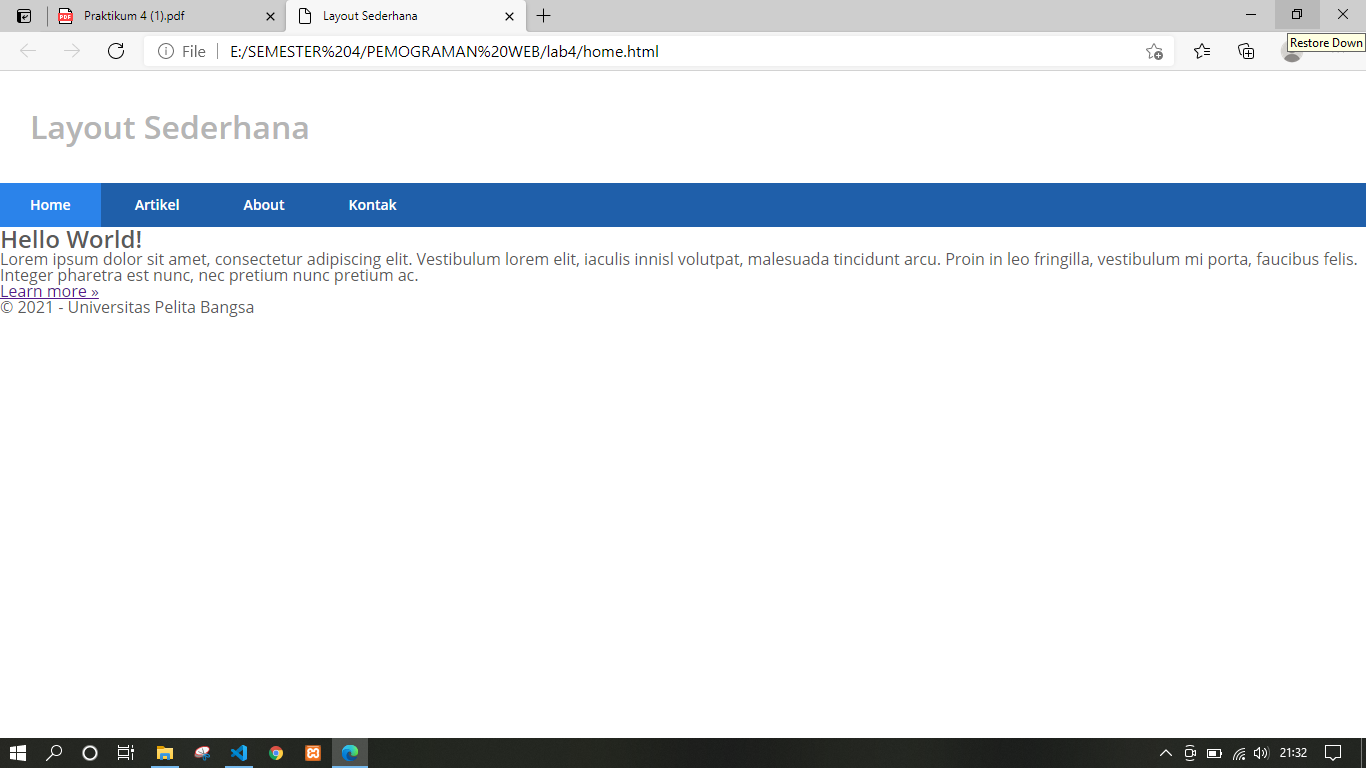The height and width of the screenshot is (768, 1366).
Task: Launch XAMPP from the taskbar
Action: click(x=313, y=753)
